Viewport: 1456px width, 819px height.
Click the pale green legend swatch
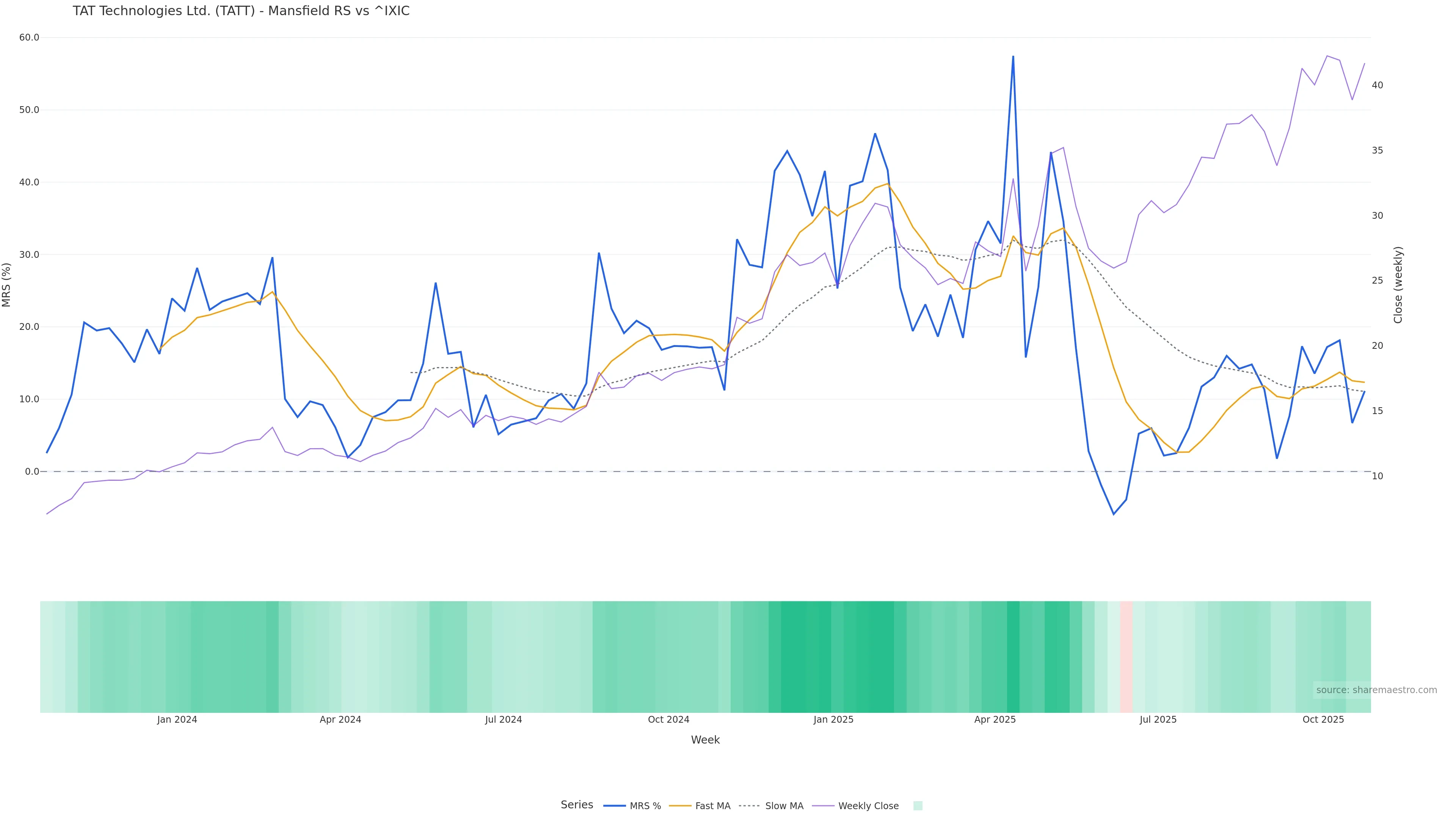918,806
